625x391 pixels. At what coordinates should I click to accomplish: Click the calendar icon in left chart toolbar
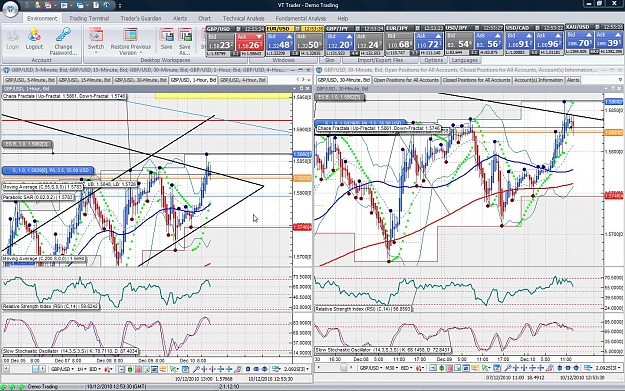click(x=185, y=369)
